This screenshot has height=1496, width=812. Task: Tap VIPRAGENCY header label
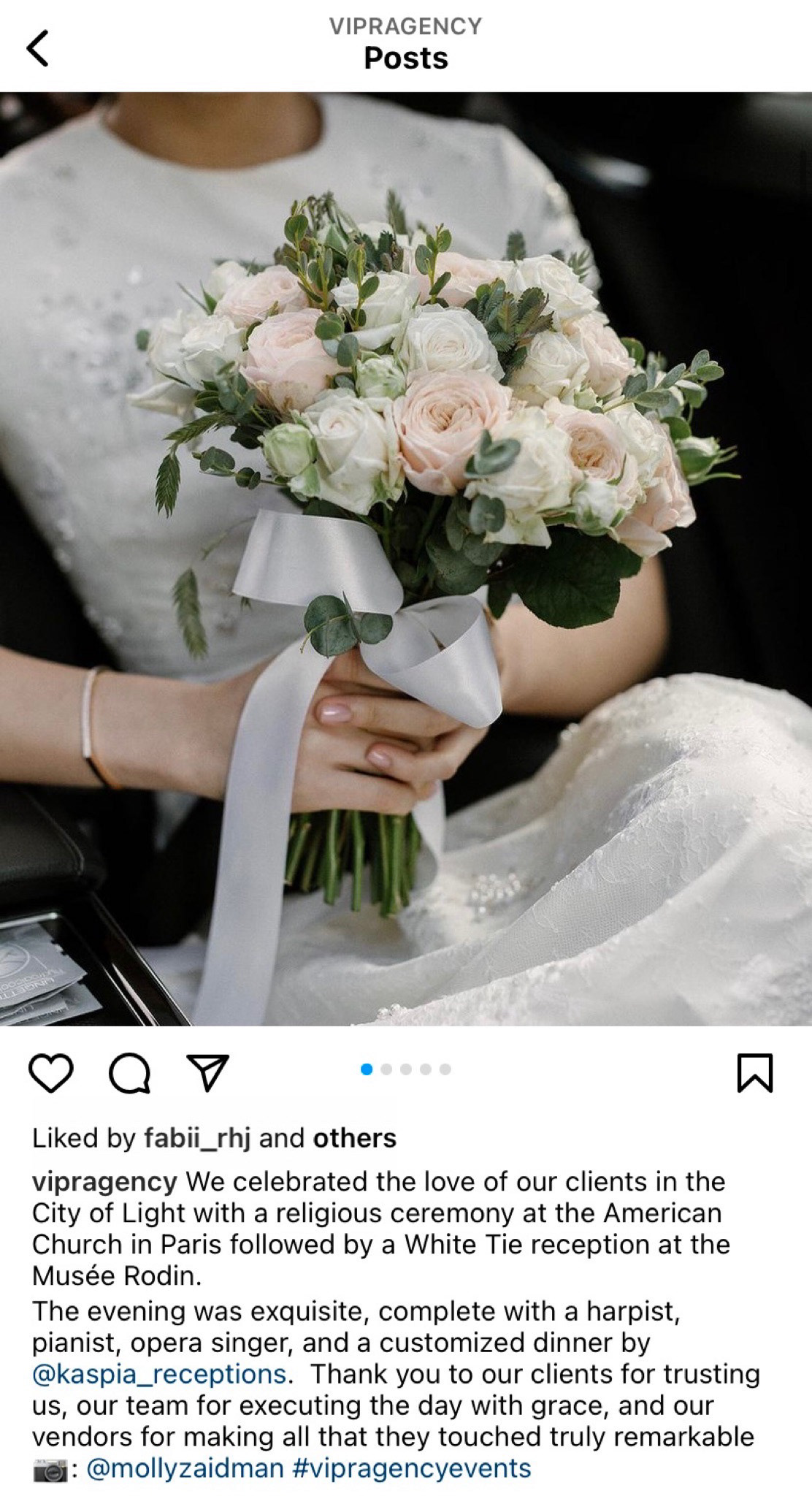pyautogui.click(x=406, y=26)
